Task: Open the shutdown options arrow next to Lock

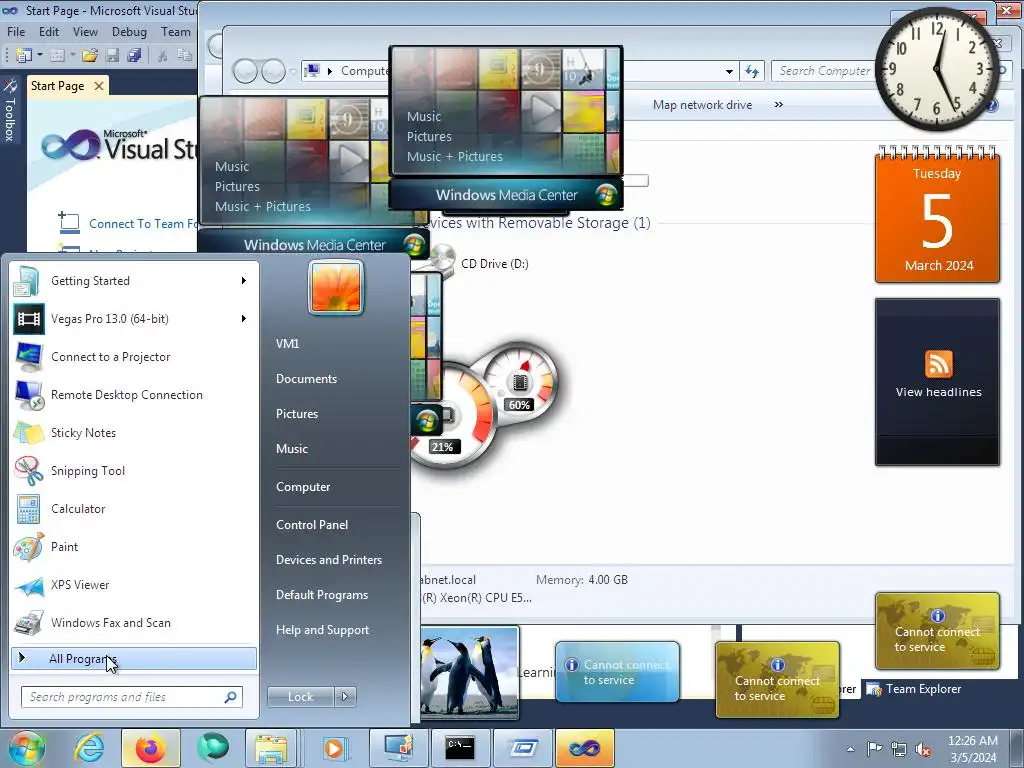Action: [x=345, y=697]
